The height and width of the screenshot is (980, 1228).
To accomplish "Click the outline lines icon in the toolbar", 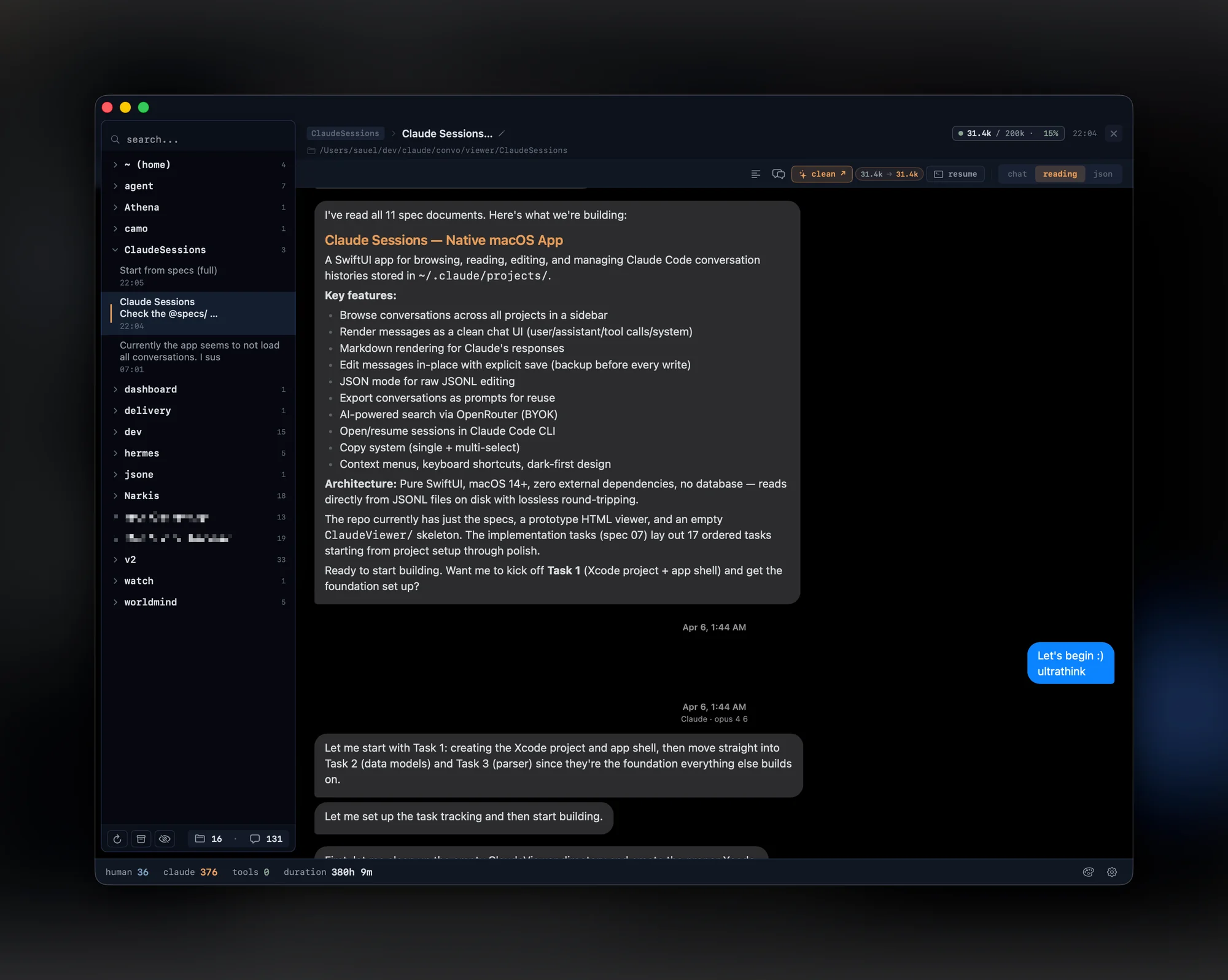I will (756, 174).
